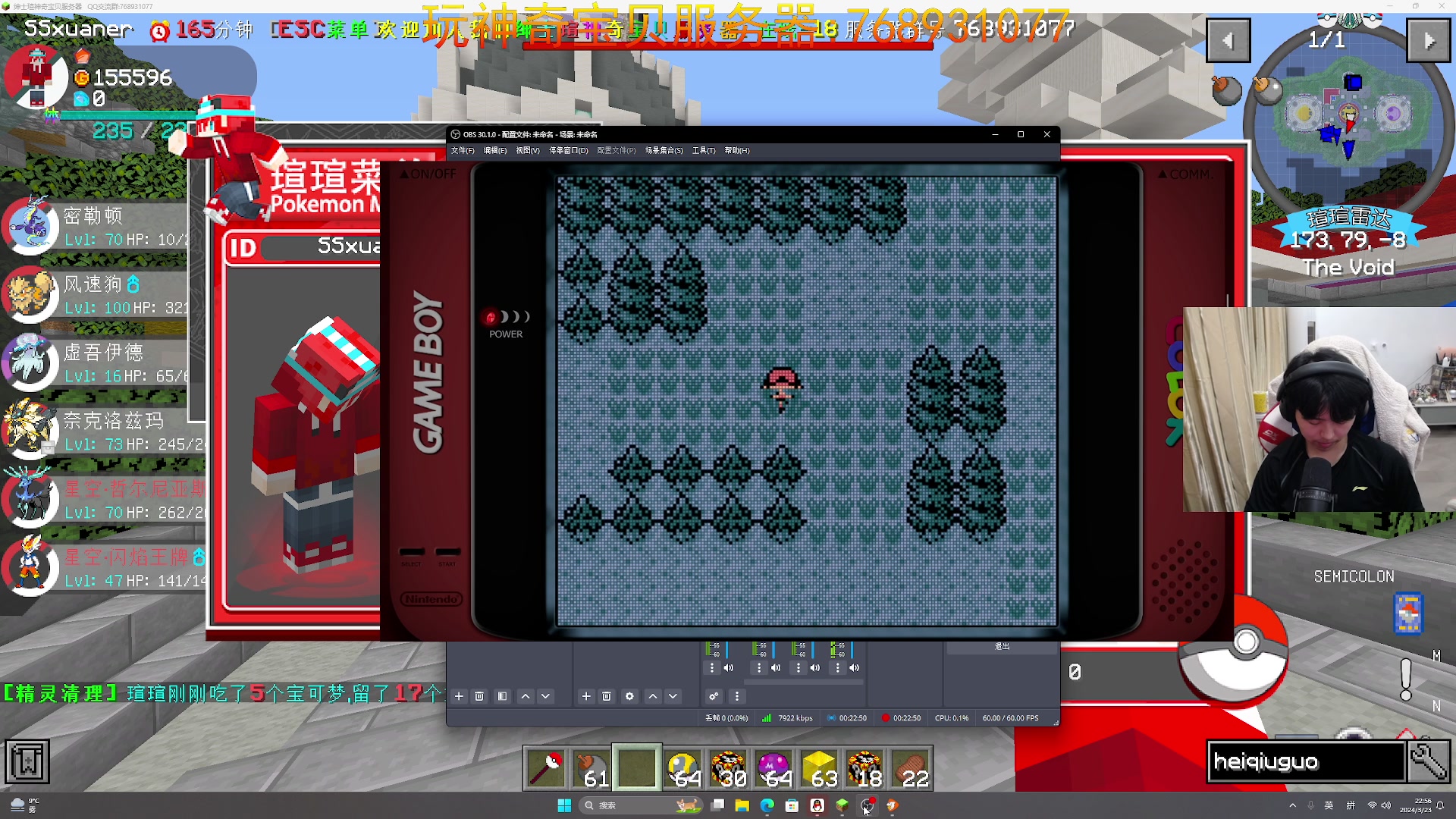1456x819 pixels.
Task: Open the 场景集合(S) menu in OBS
Action: (664, 150)
